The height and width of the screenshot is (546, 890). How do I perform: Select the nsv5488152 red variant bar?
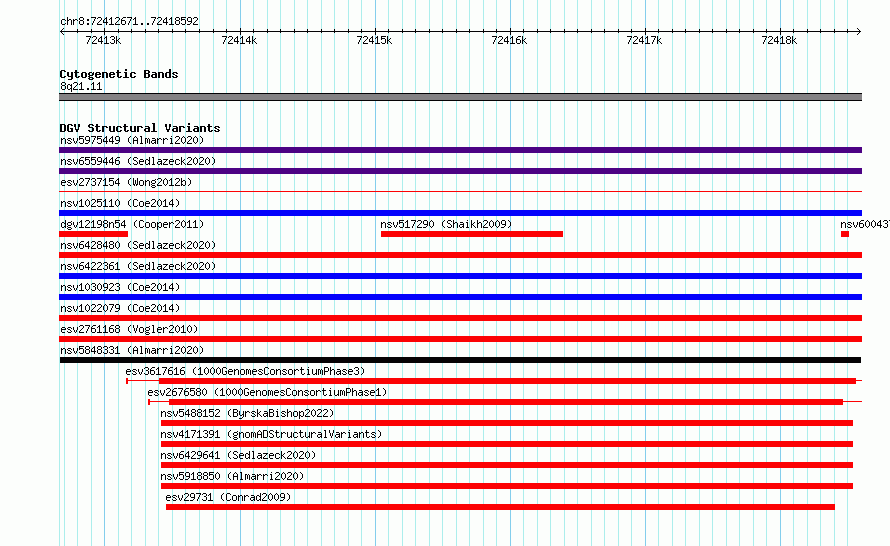tap(507, 423)
